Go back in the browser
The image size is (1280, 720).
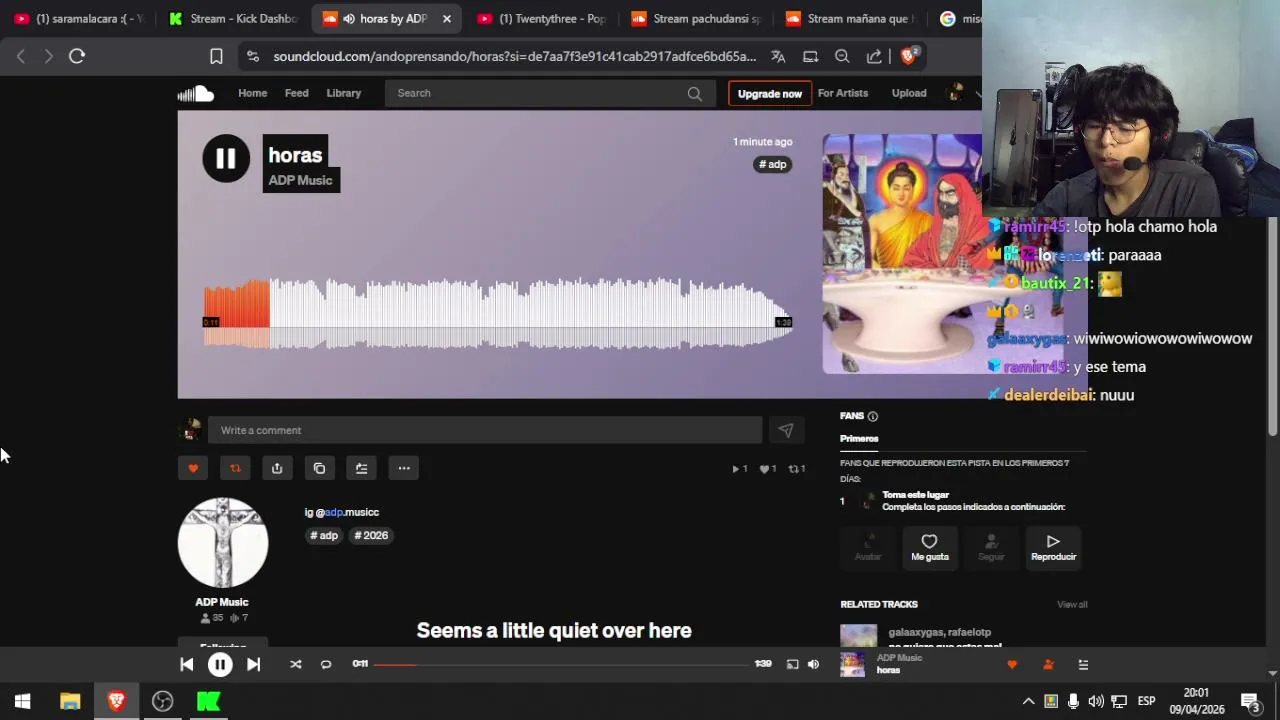20,56
